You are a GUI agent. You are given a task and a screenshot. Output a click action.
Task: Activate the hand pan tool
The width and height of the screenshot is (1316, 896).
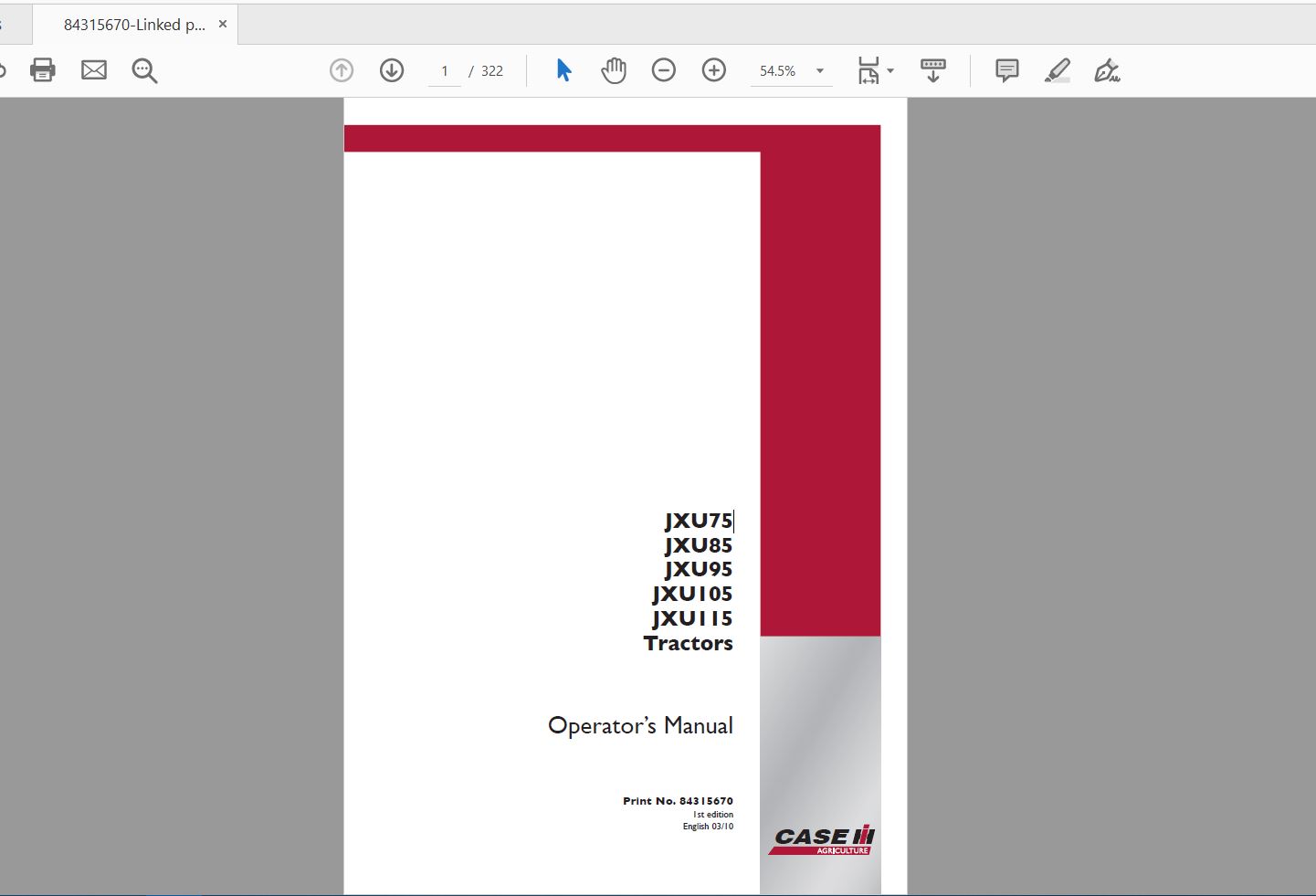[614, 70]
